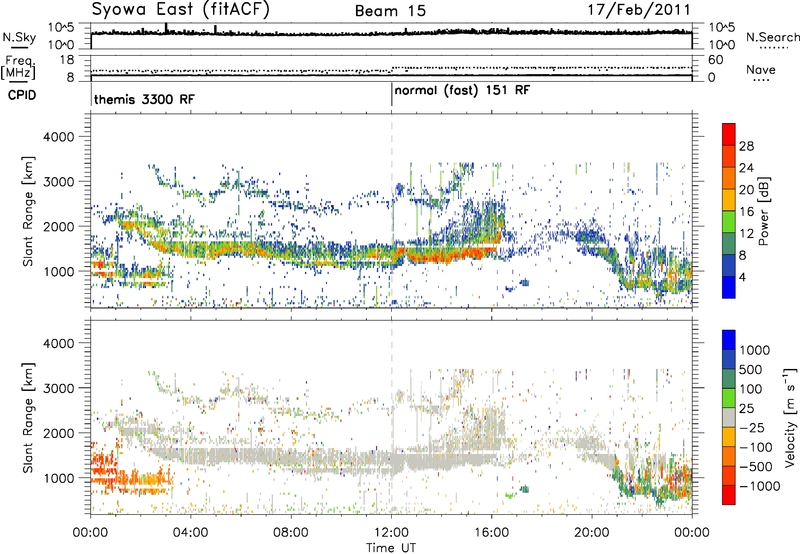
Task: Click the 'themis 3300 RF' CPID annotation
Action: tap(144, 99)
